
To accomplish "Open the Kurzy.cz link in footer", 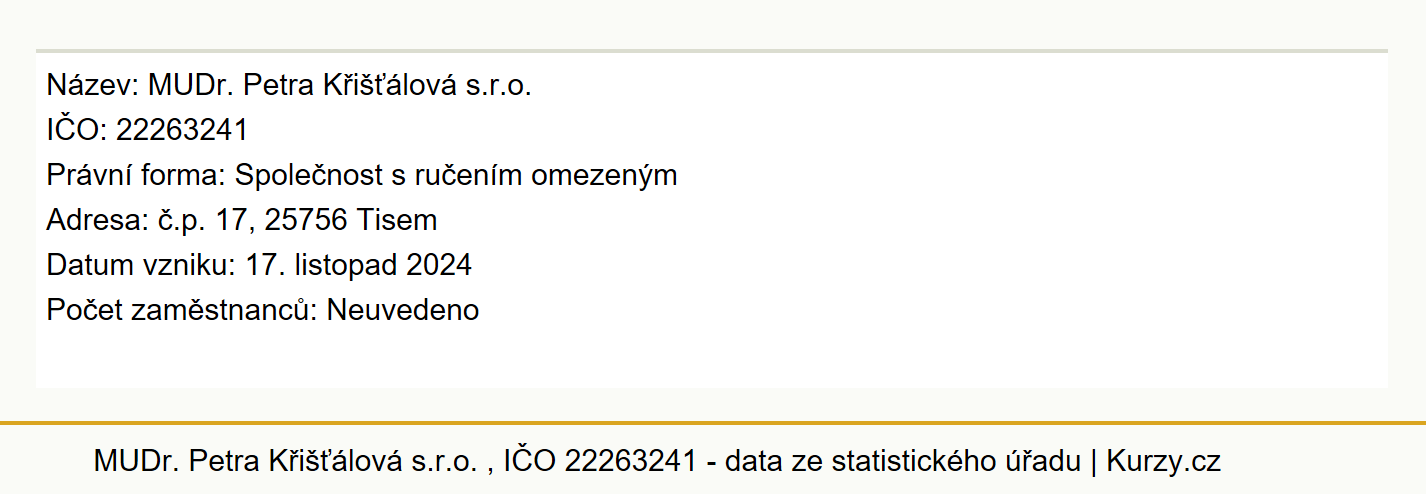I will (1164, 461).
